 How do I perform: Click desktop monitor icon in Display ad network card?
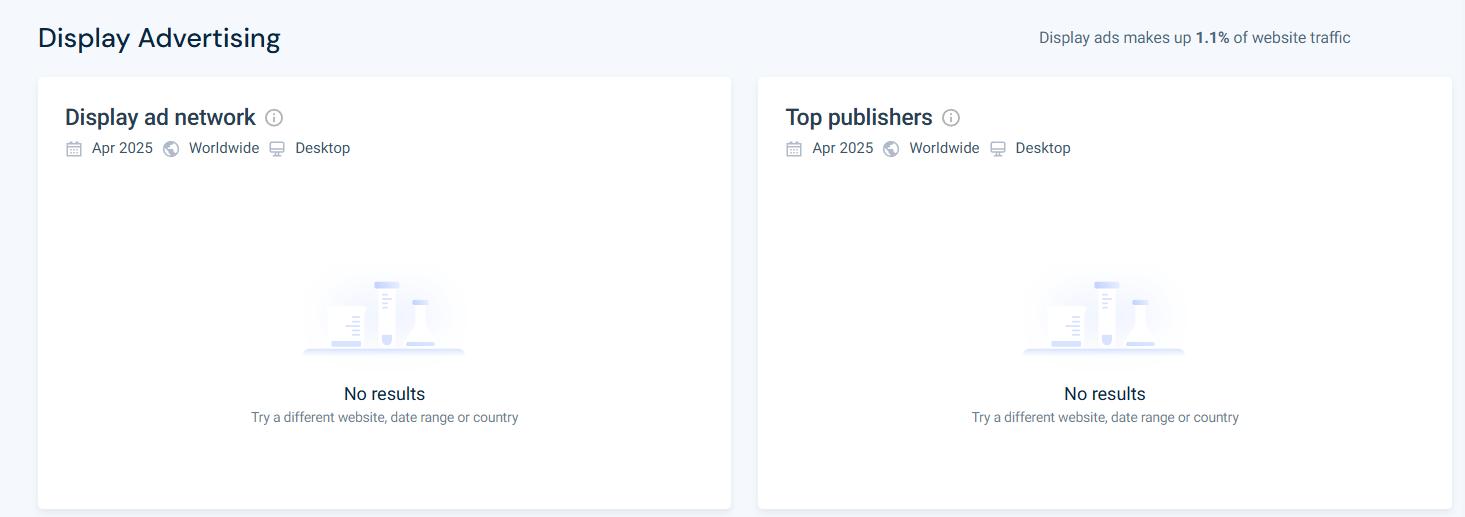pos(277,149)
